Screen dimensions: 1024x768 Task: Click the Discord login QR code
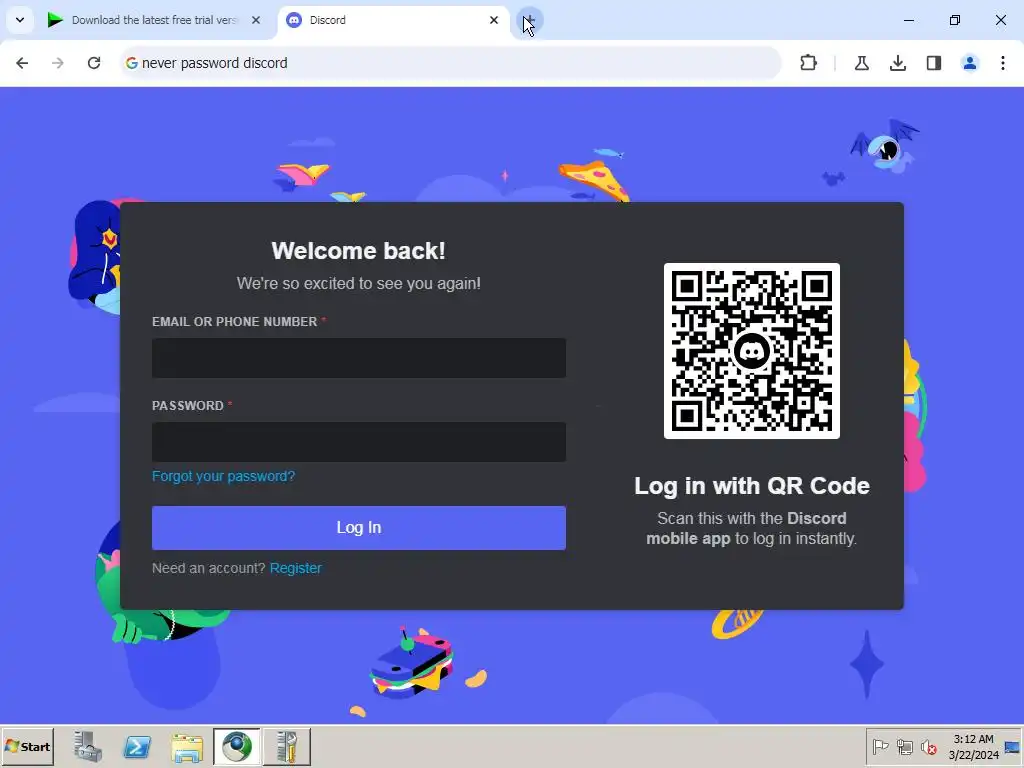[x=752, y=351]
